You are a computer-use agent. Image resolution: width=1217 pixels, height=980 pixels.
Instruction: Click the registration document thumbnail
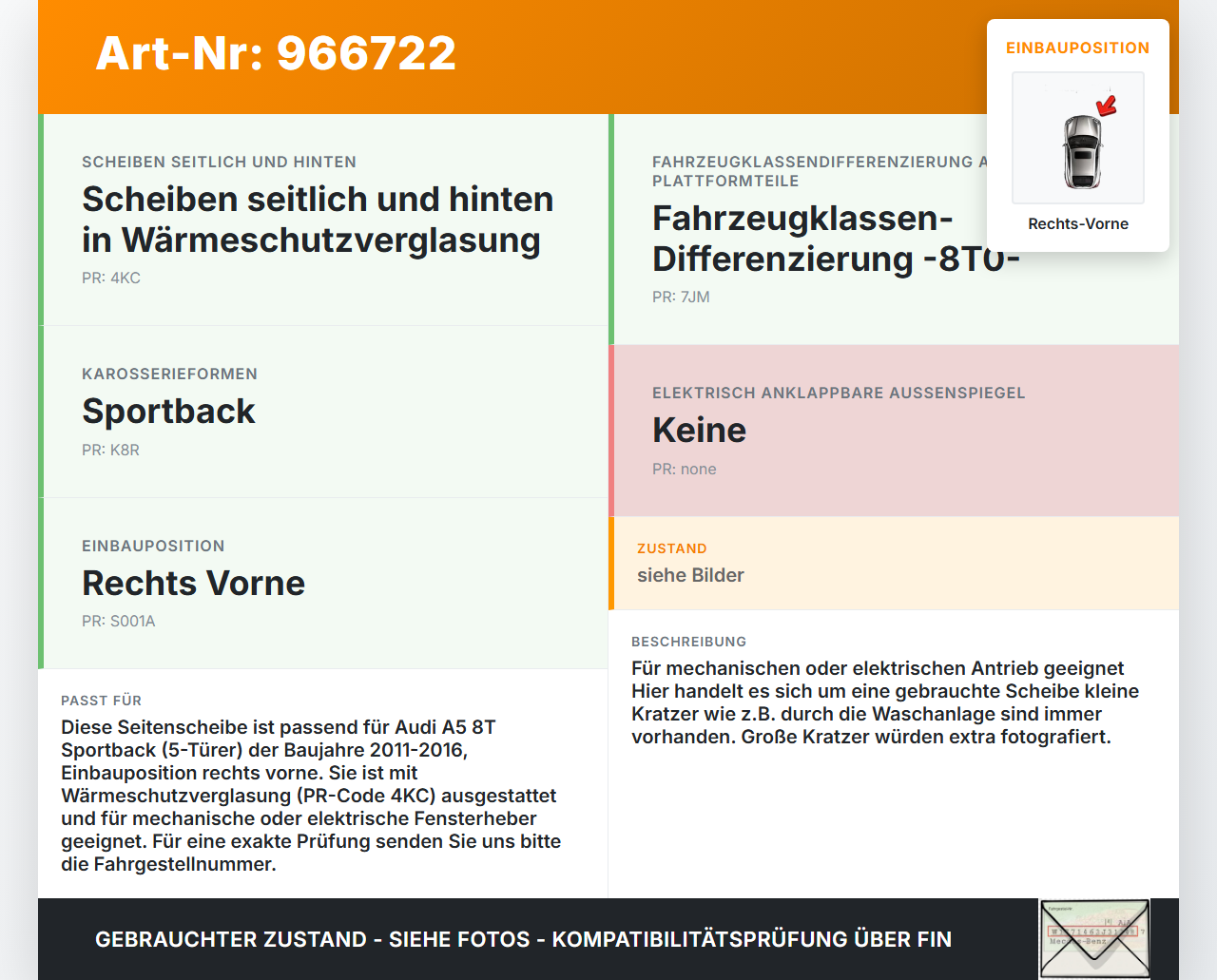(x=1094, y=938)
